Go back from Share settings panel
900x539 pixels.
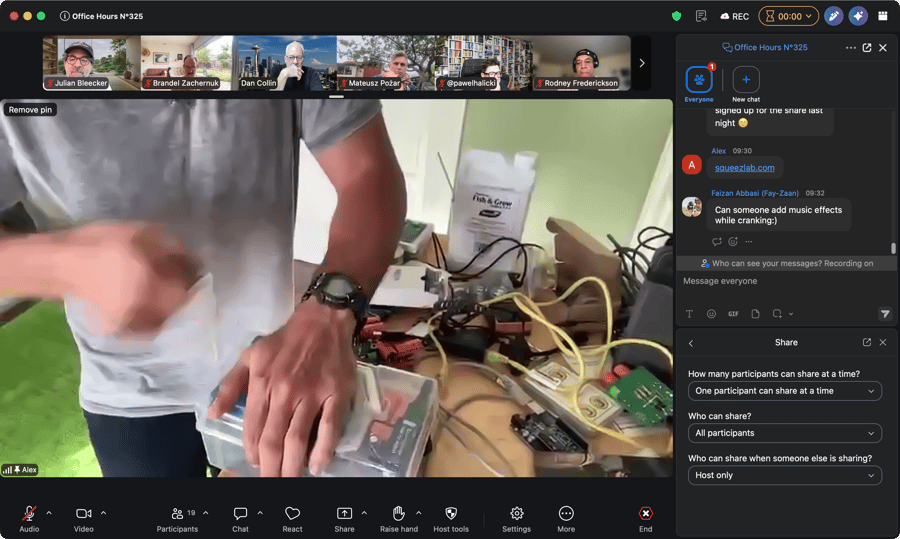691,343
